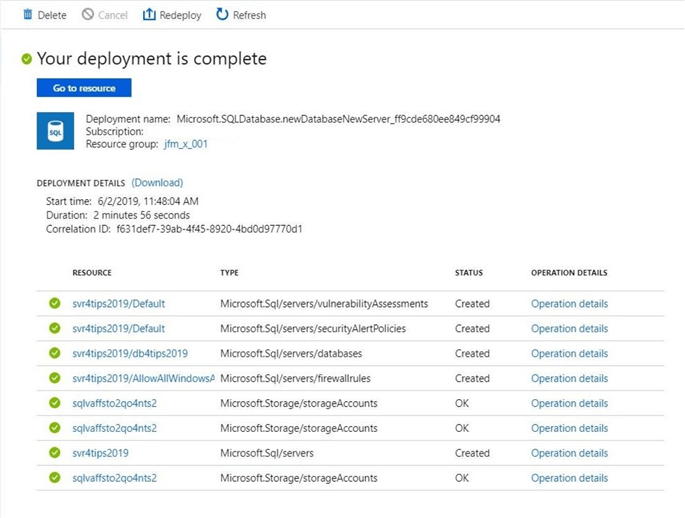
Task: Open svr4tips2019/db4tips2019 resource link
Action: click(x=129, y=354)
